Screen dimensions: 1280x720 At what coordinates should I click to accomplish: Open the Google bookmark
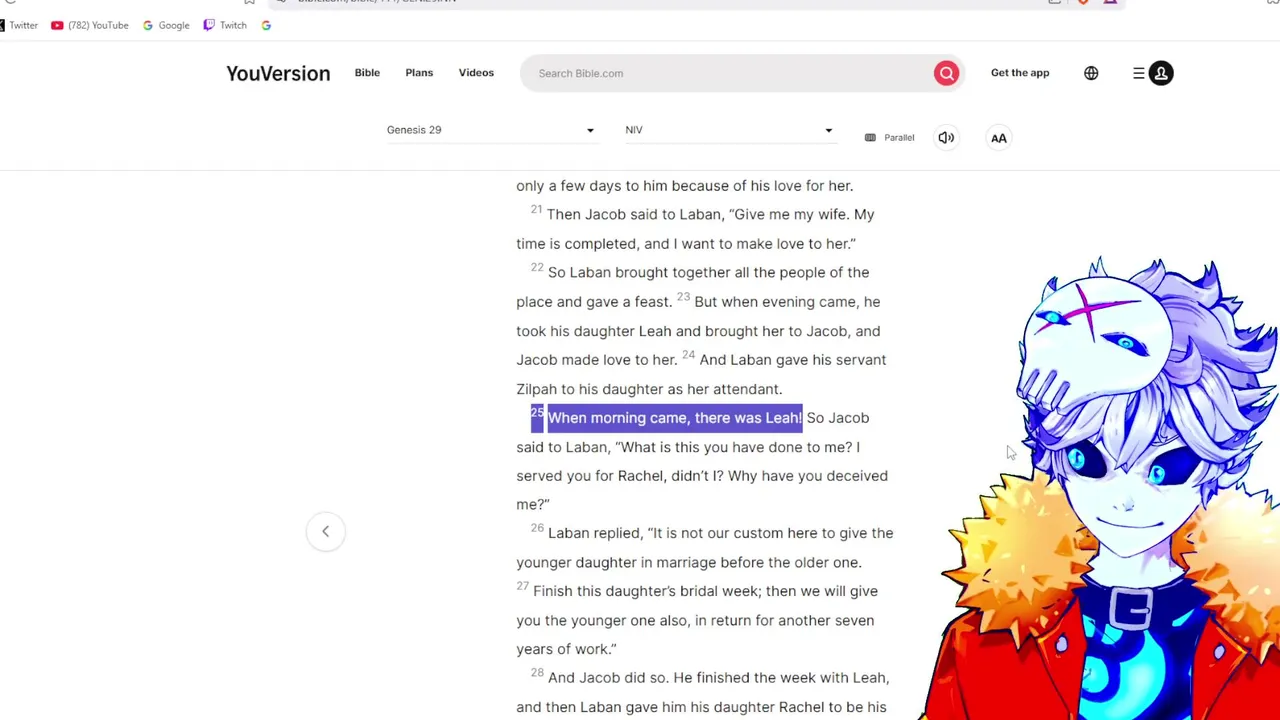166,25
